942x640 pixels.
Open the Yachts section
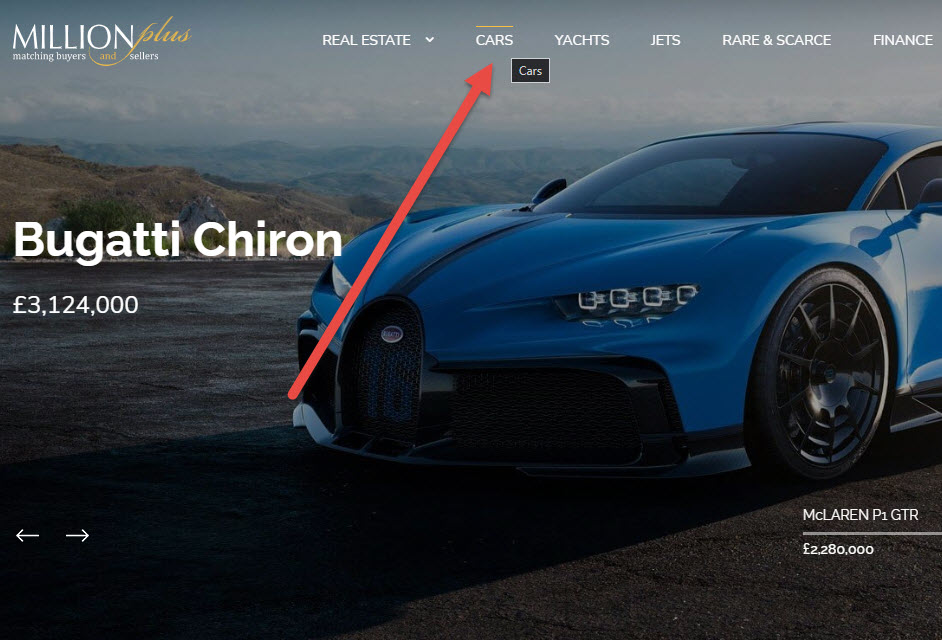582,40
